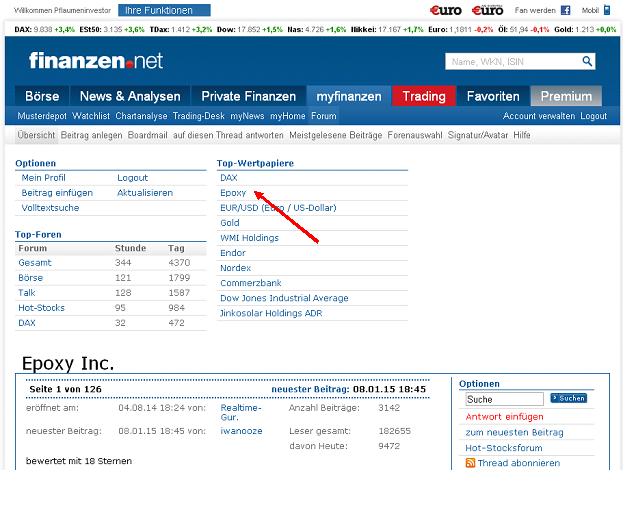Click the Mobil phone icon

pos(607,10)
